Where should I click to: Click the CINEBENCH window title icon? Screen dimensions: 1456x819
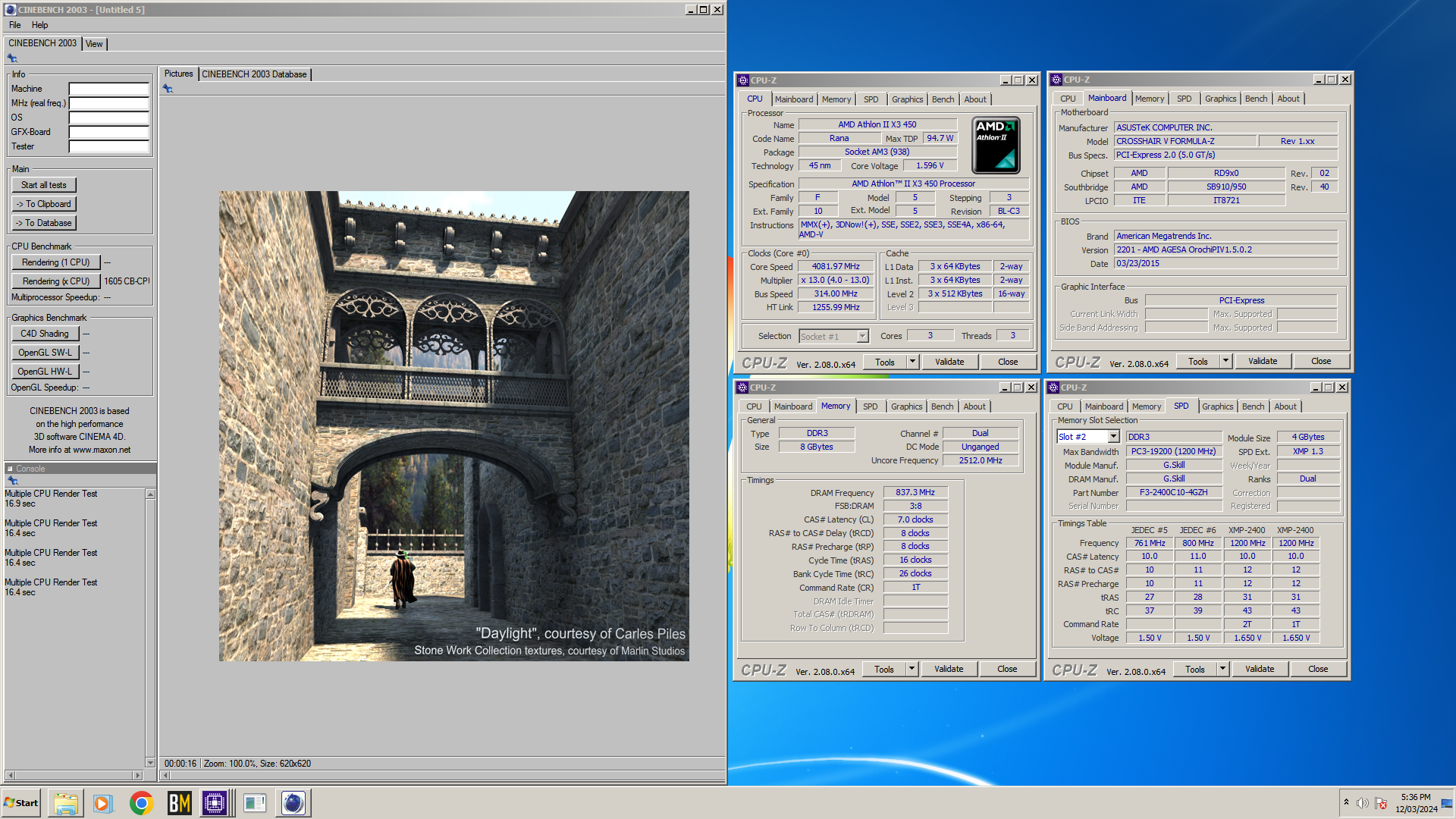point(11,10)
